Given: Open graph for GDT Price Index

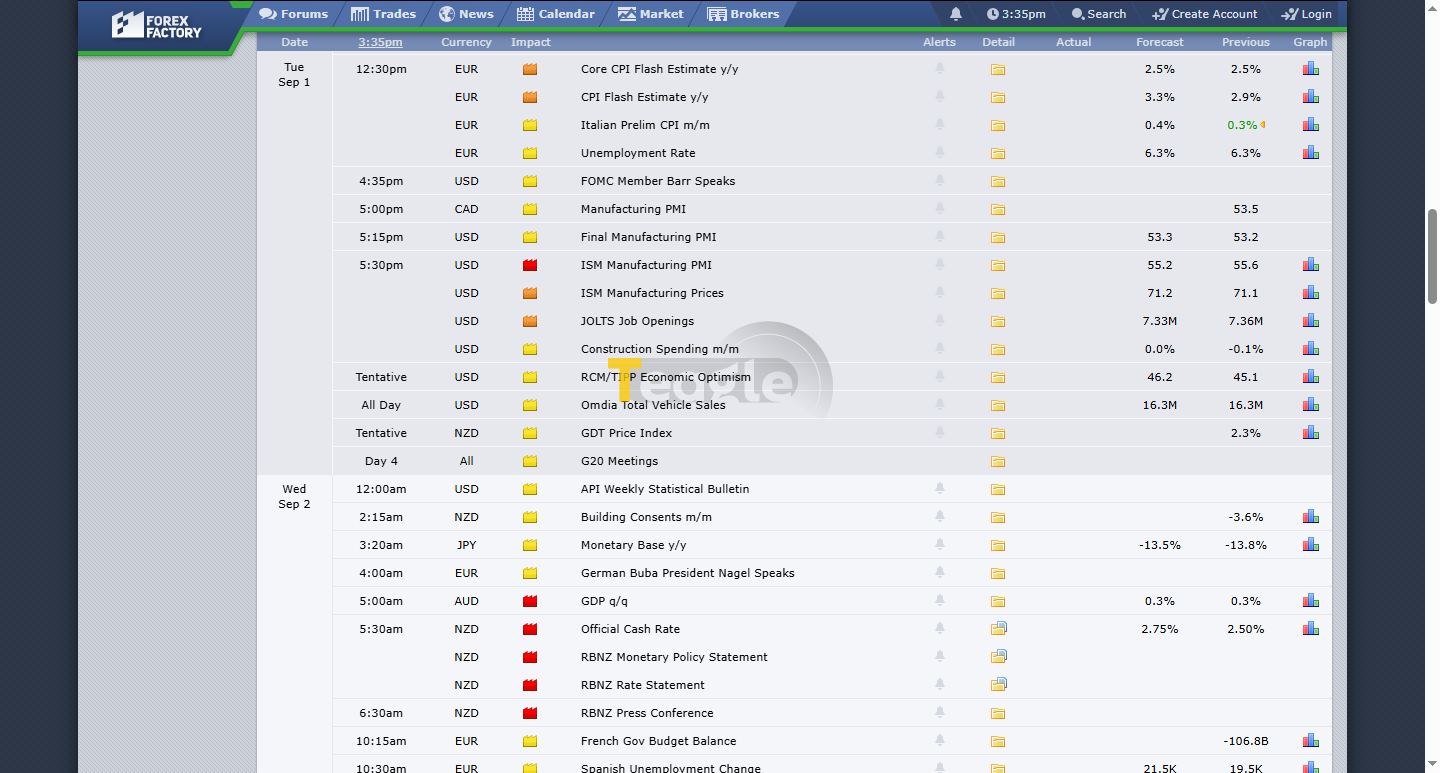Looking at the screenshot, I should point(1310,433).
